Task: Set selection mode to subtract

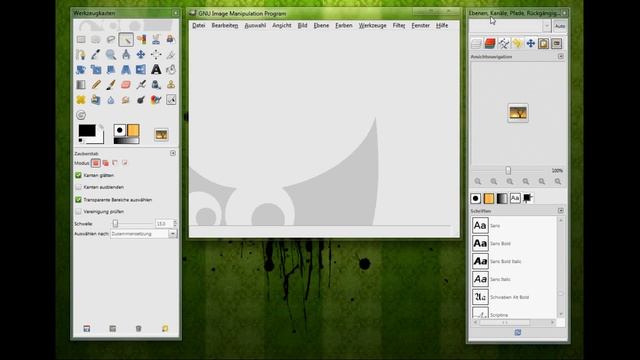Action: point(115,163)
